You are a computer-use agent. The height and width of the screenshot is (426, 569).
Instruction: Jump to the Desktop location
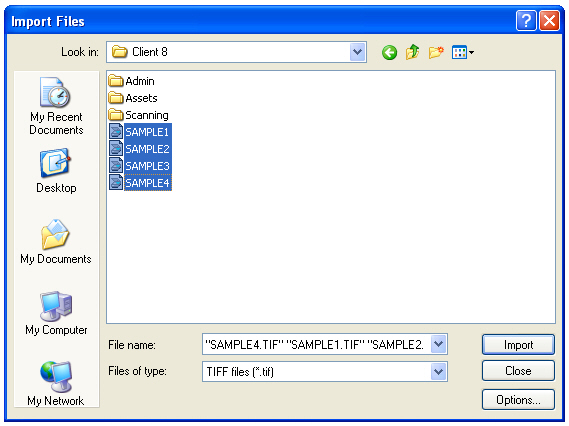tap(56, 171)
